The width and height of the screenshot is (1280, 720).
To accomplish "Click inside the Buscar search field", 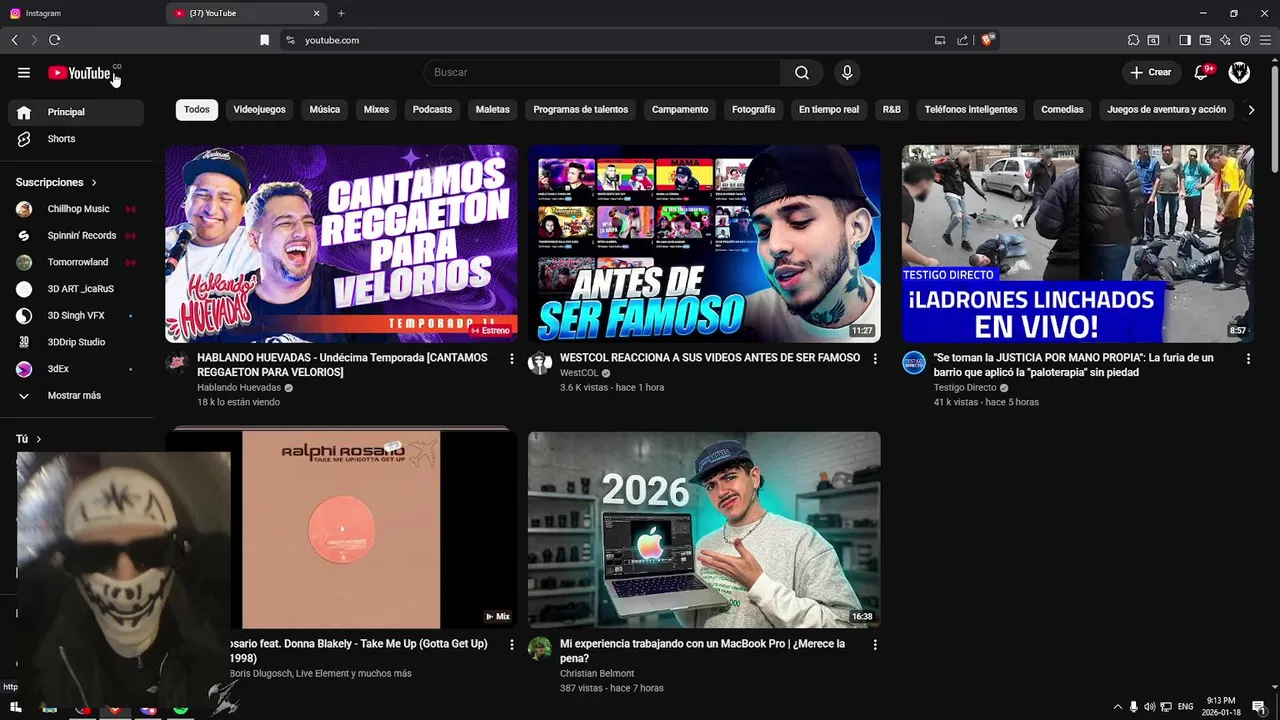I will click(x=602, y=72).
